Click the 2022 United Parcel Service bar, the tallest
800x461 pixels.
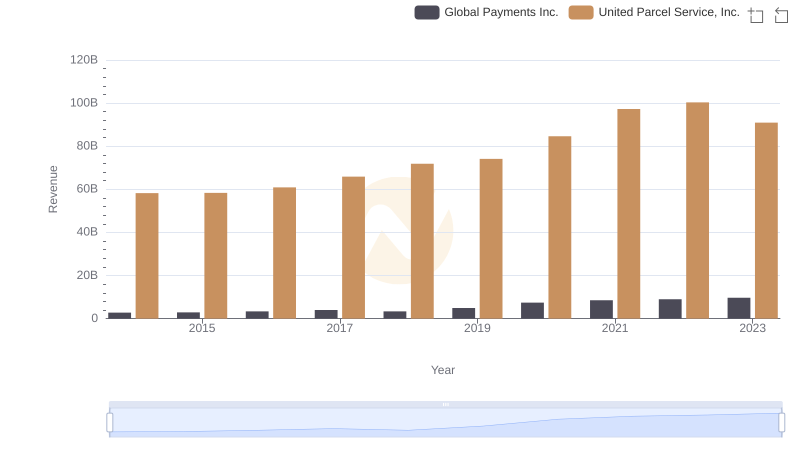[697, 210]
